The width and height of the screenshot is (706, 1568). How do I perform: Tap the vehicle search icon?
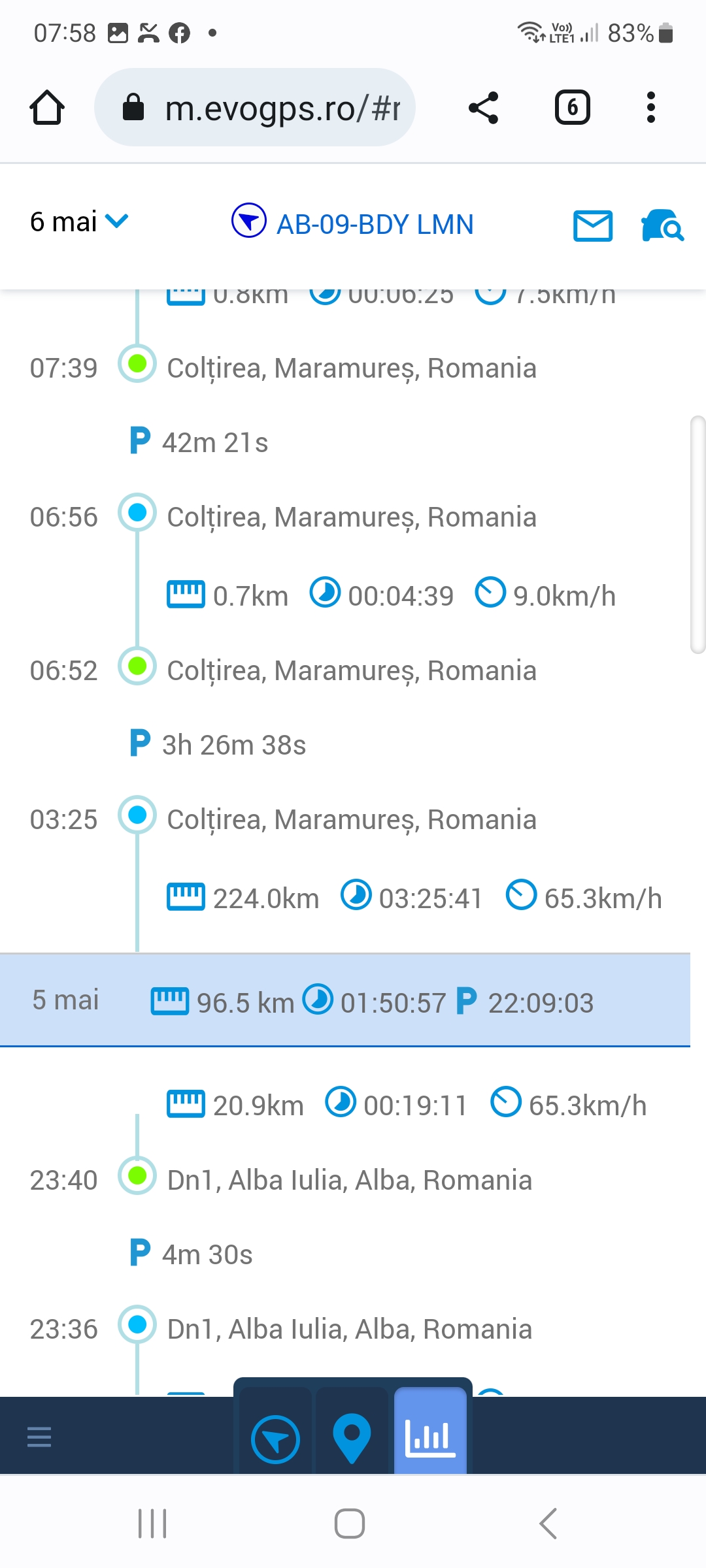[x=662, y=225]
